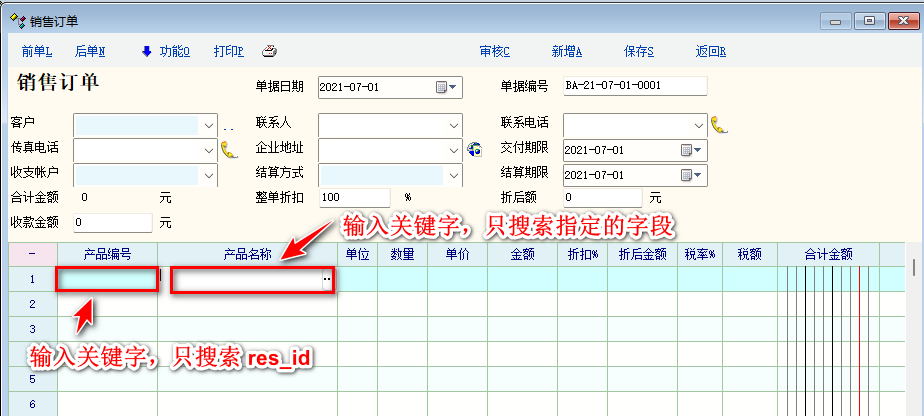924x416 pixels.
Task: Click the 保存 button
Action: (638, 52)
